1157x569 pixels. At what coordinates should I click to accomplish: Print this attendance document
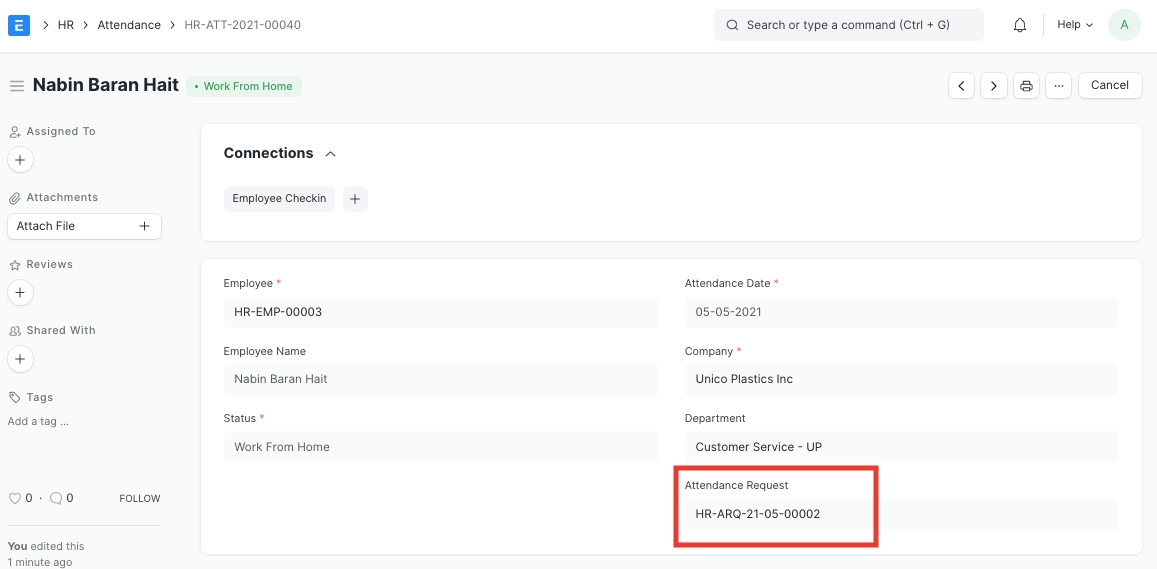tap(1026, 86)
